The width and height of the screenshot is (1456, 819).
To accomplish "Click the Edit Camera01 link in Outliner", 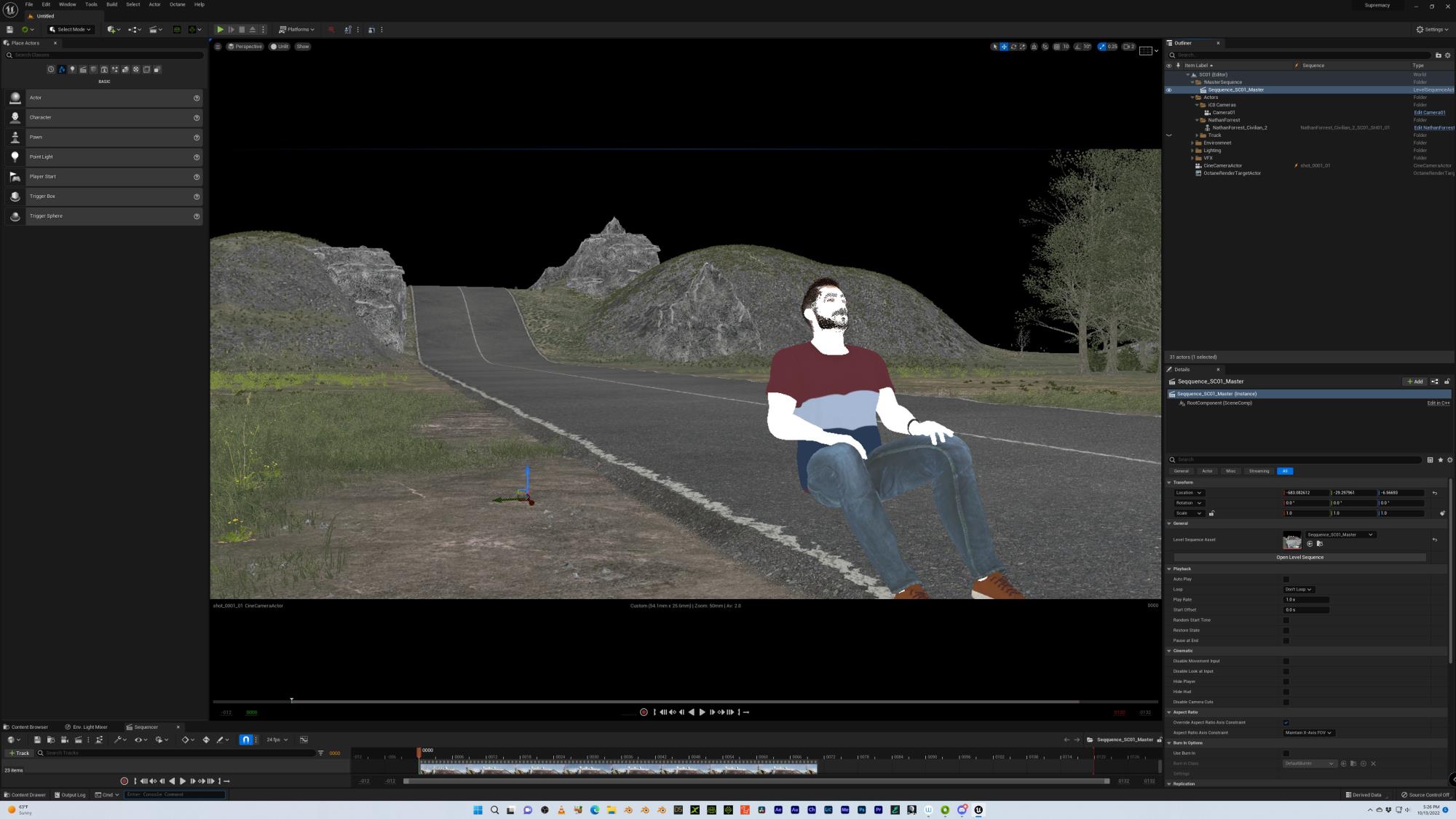I will (1429, 113).
